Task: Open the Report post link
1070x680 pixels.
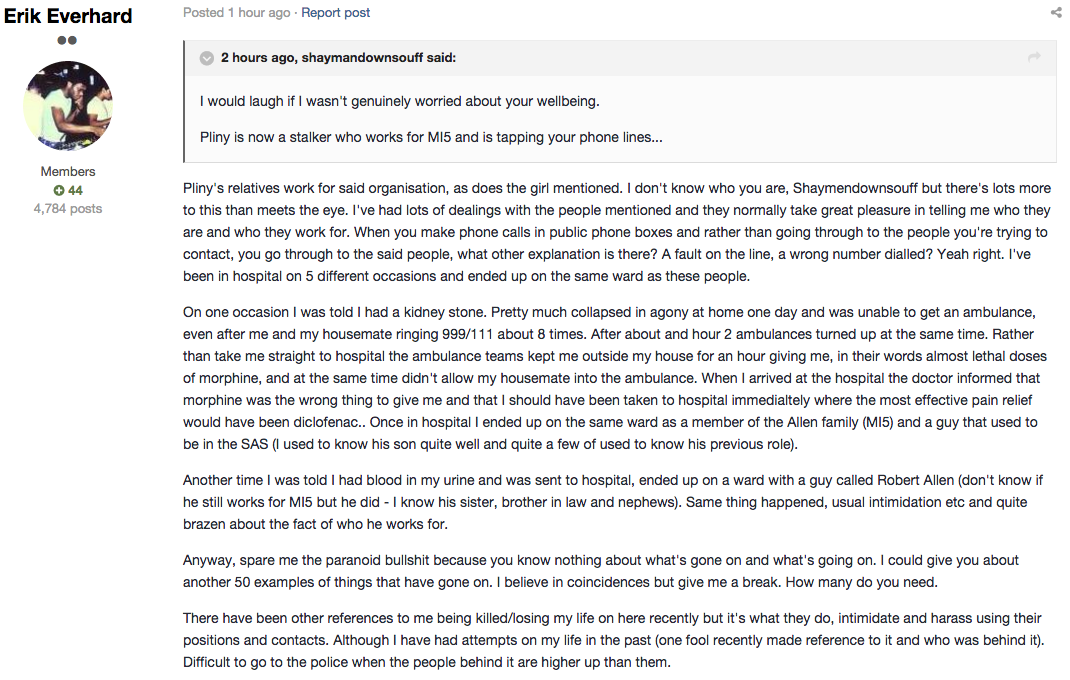Action: pos(336,12)
